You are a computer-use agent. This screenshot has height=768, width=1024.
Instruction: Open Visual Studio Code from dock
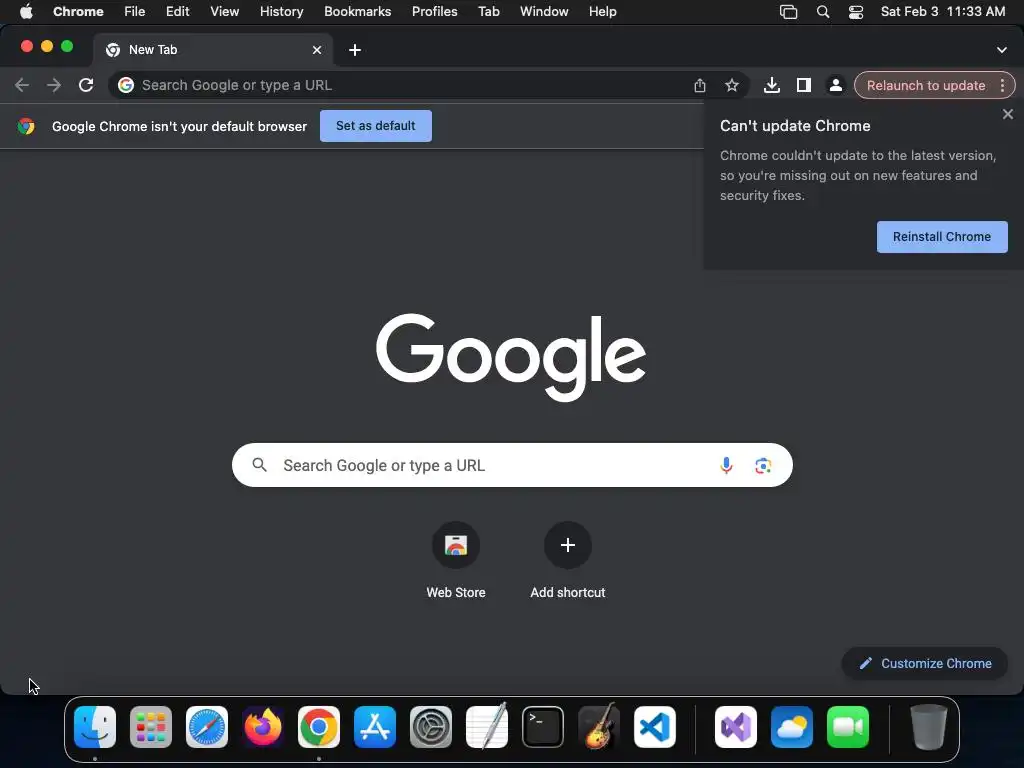coord(655,727)
